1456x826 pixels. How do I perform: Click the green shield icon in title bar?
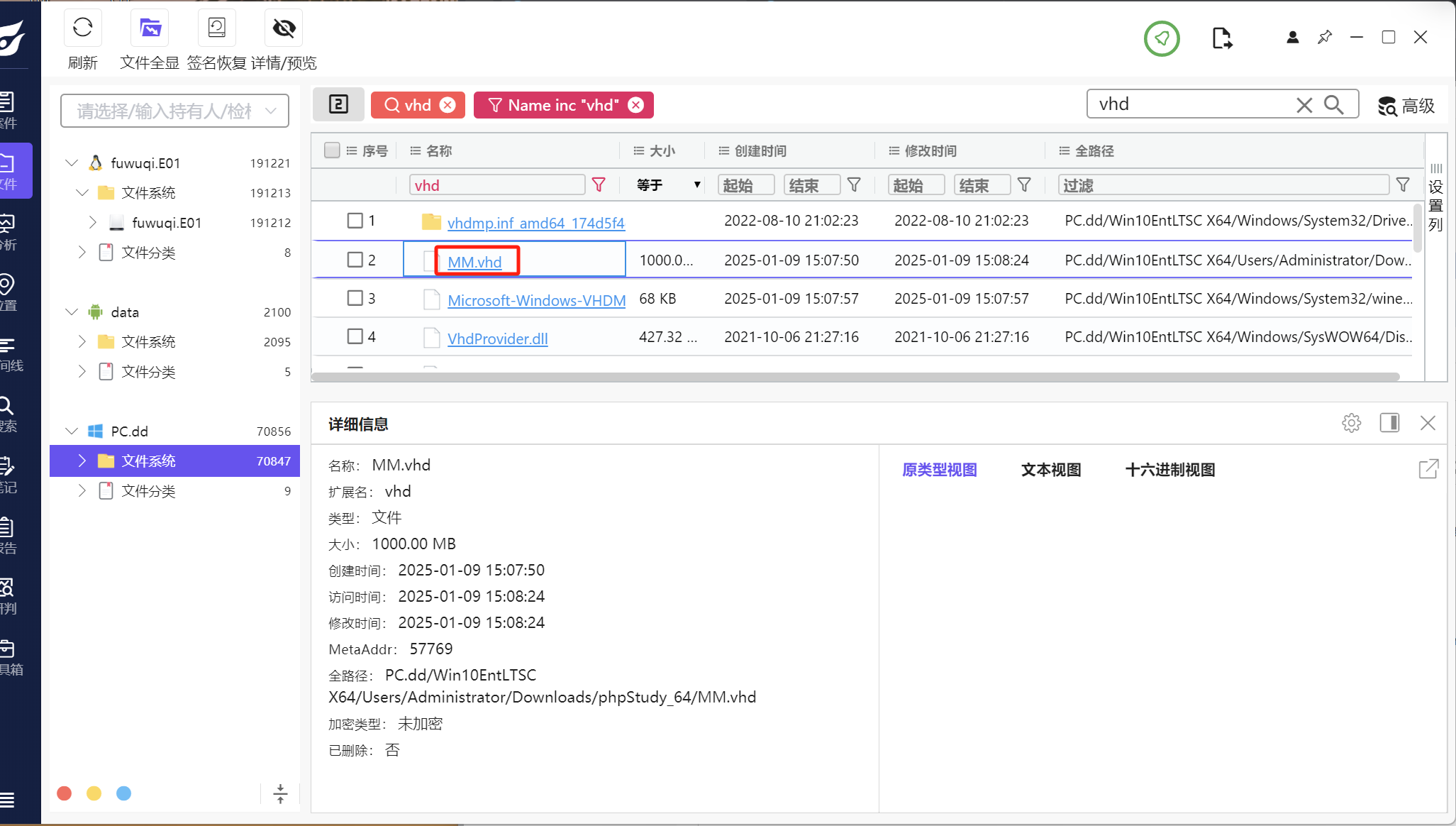coord(1162,38)
